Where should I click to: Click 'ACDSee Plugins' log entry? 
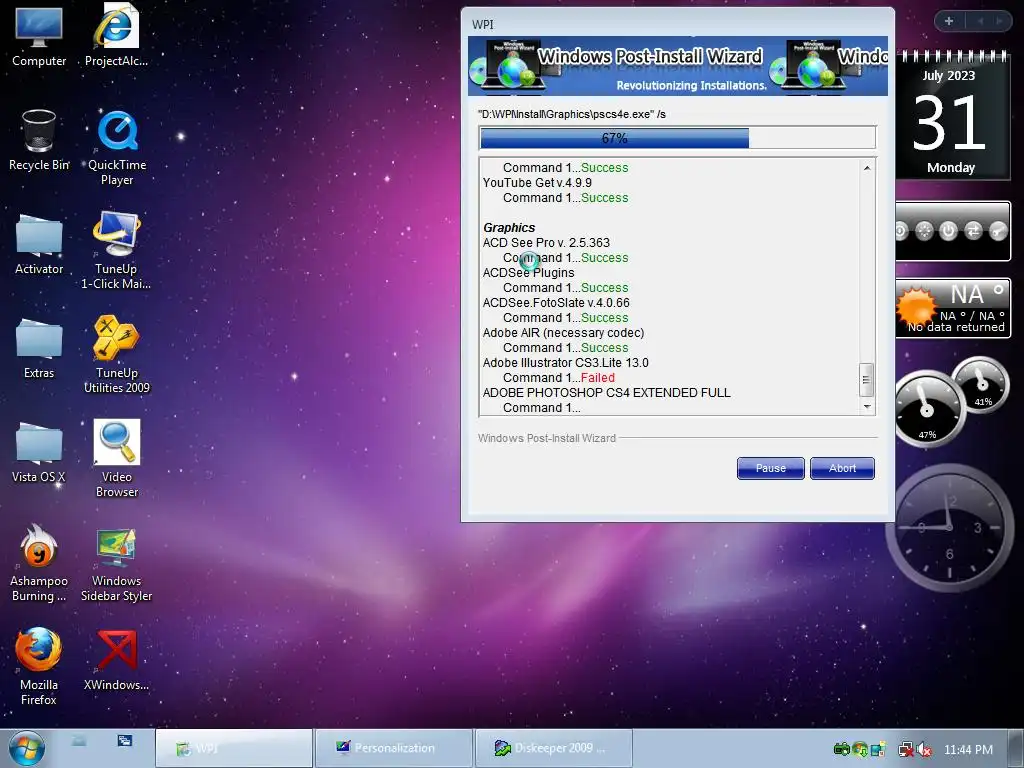[x=528, y=272]
